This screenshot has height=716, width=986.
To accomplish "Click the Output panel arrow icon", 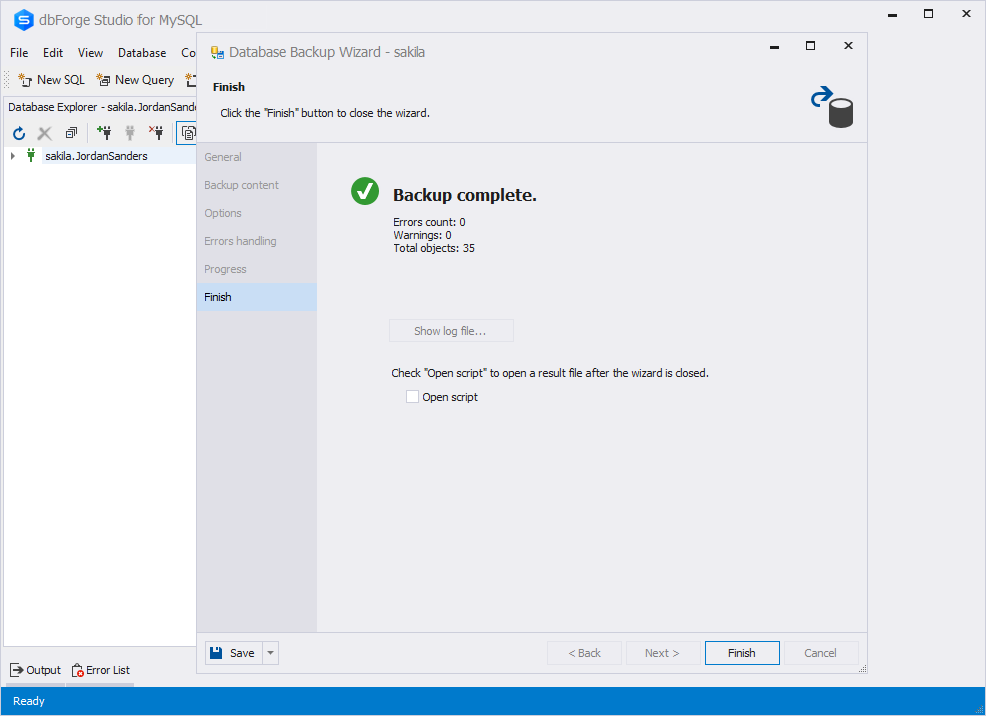I will [17, 670].
